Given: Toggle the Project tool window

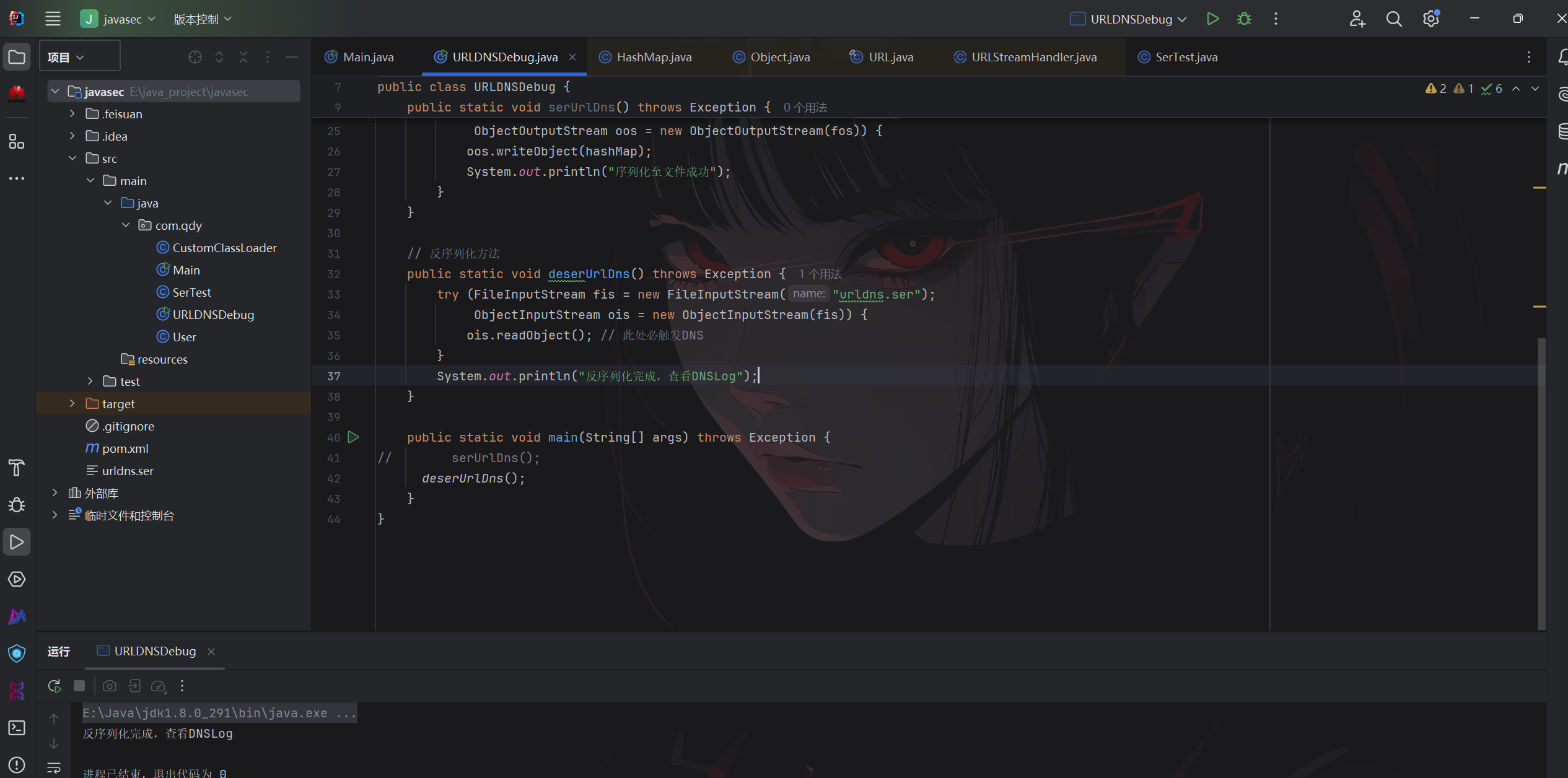Looking at the screenshot, I should (x=17, y=57).
